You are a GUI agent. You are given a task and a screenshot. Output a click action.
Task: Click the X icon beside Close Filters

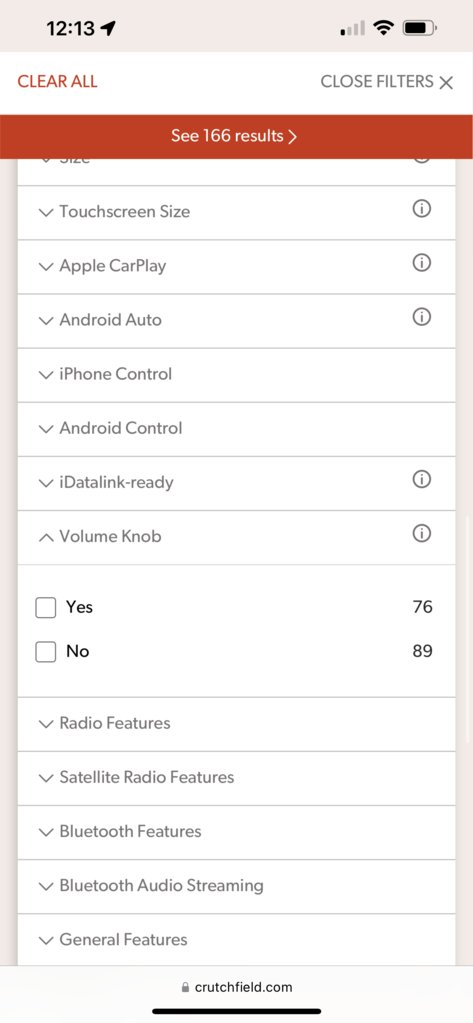click(446, 83)
